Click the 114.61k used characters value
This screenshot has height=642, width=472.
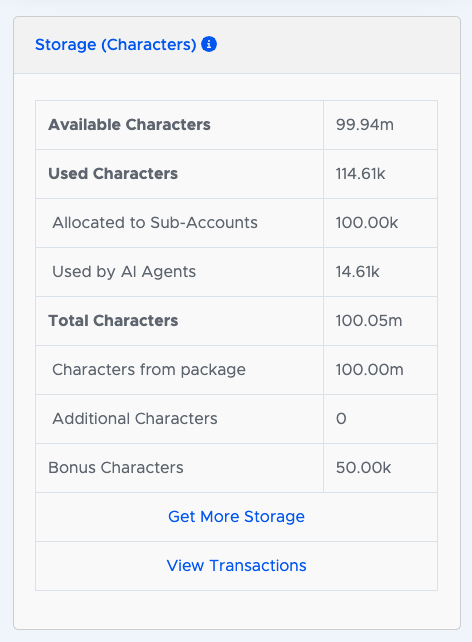(361, 174)
